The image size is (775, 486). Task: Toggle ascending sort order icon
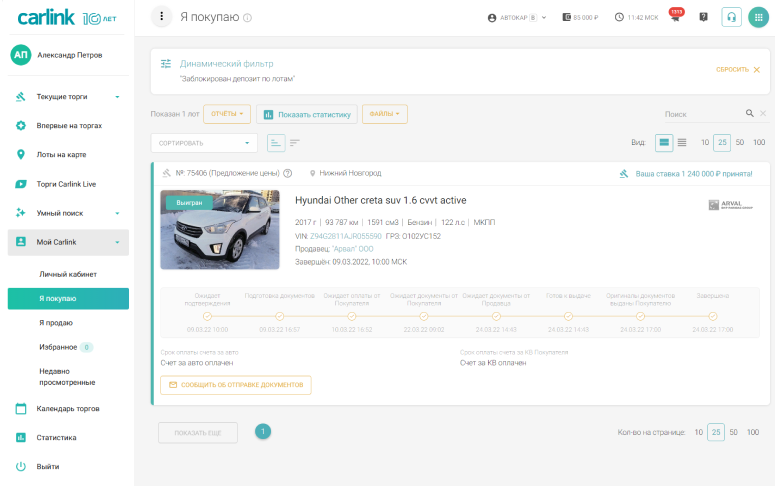276,143
